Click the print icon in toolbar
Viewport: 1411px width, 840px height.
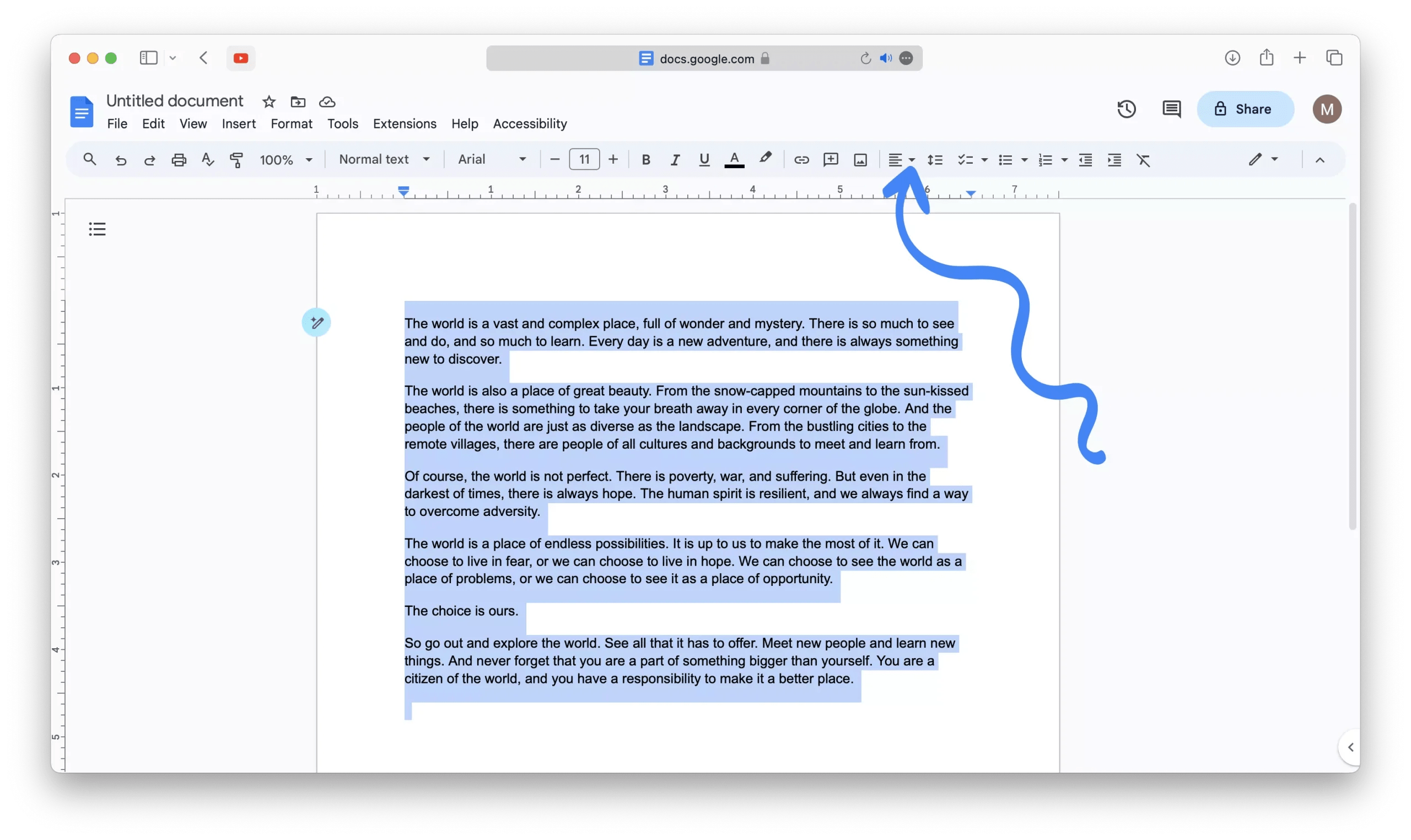[179, 160]
